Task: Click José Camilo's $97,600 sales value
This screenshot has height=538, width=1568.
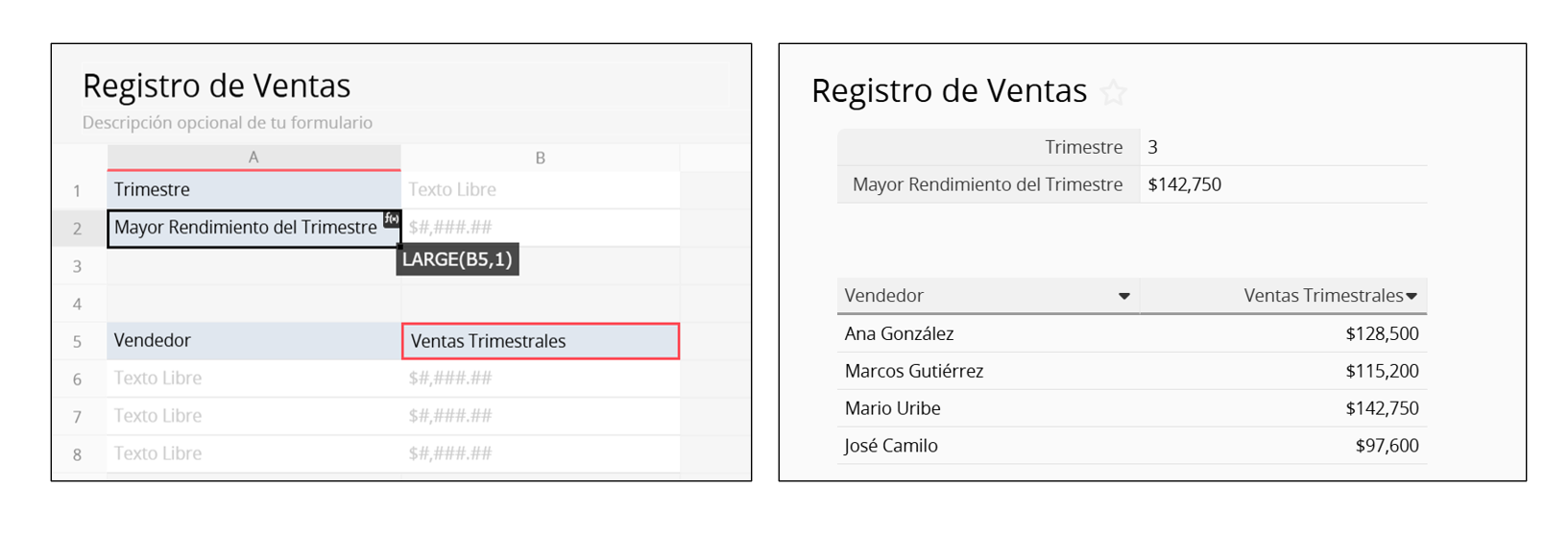Action: pos(1387,446)
